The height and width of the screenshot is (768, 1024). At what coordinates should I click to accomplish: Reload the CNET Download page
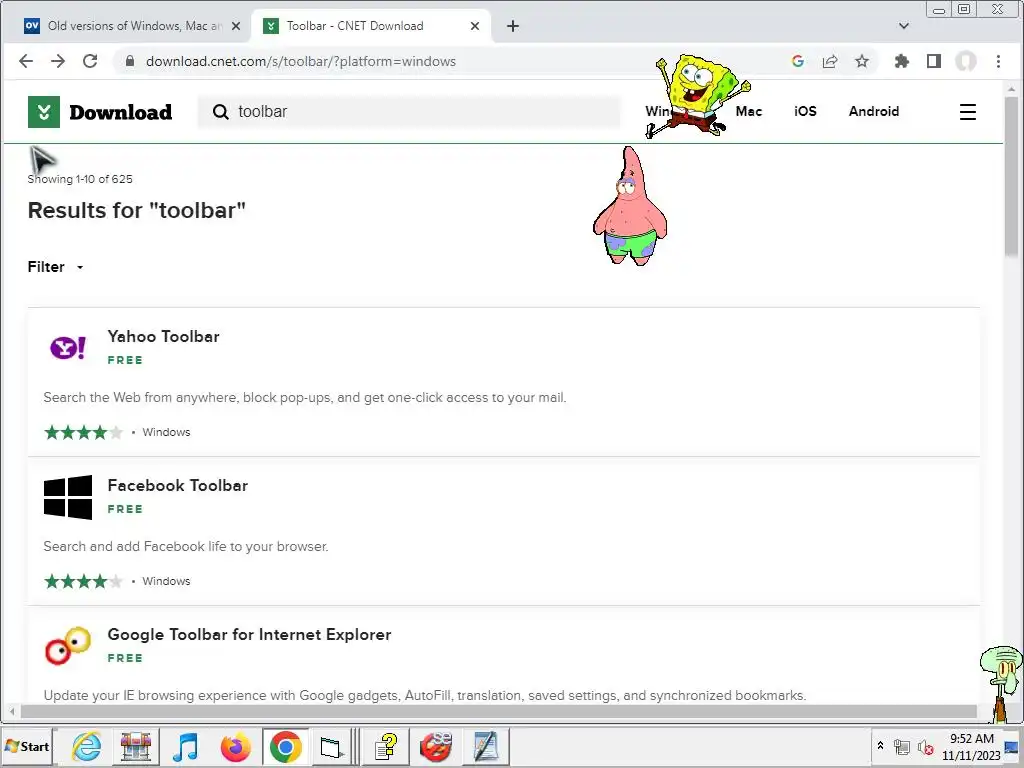[90, 61]
